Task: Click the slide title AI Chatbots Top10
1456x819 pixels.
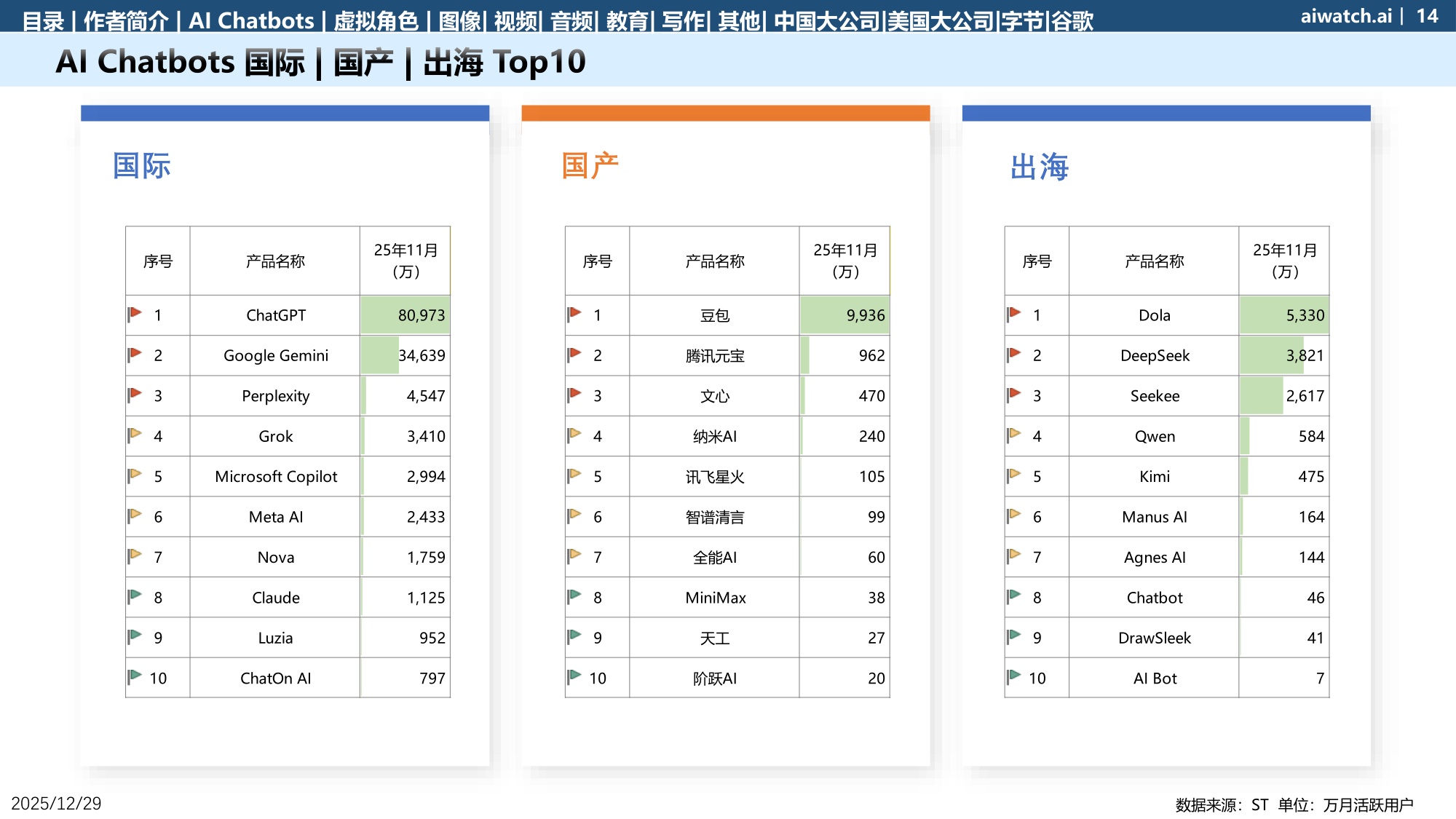Action: click(320, 62)
